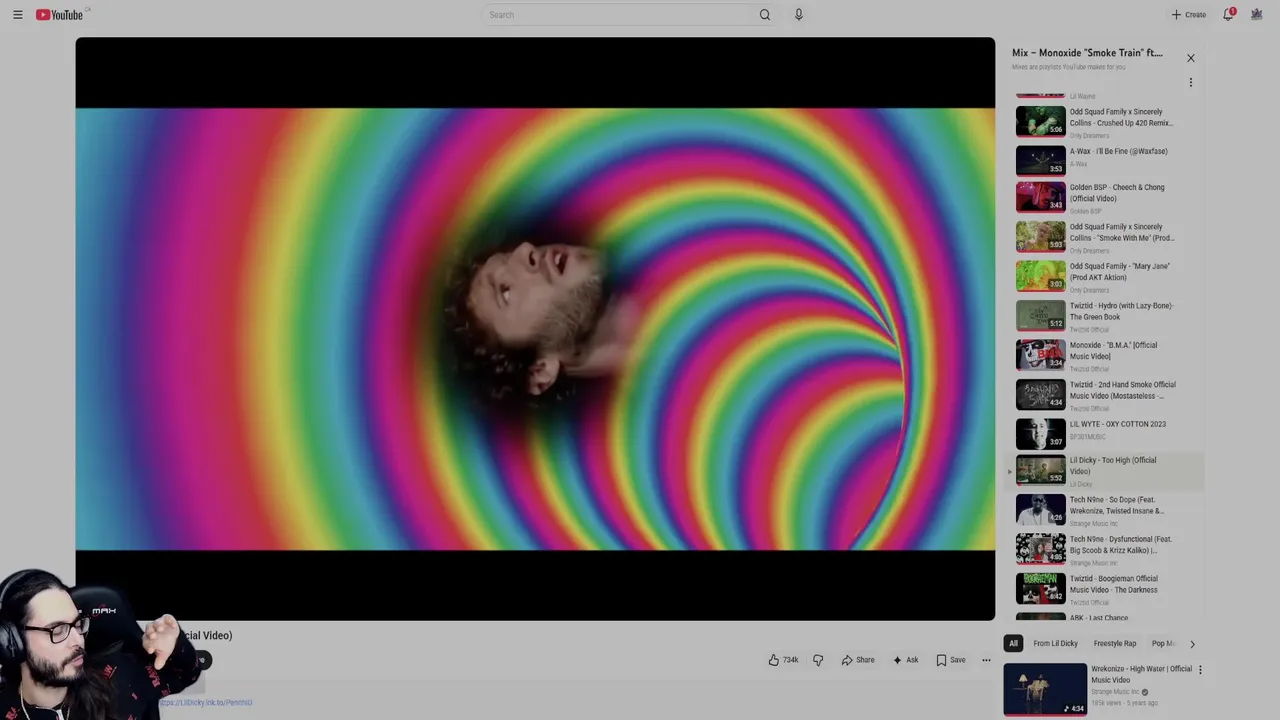Play A-Wax I'll Be Fine thumbnail
The width and height of the screenshot is (1280, 720).
tap(1041, 160)
